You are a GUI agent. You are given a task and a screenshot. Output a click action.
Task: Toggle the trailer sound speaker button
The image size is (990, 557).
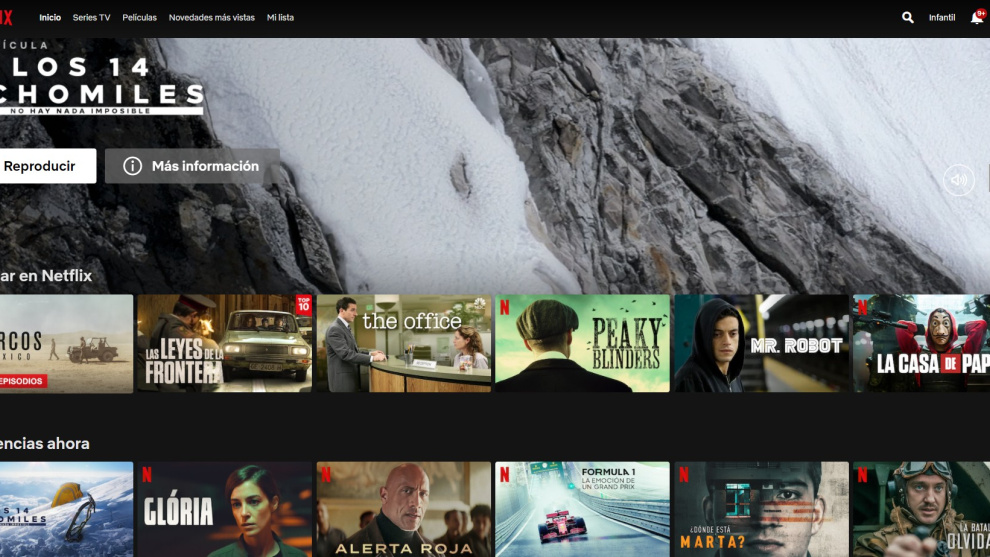[958, 180]
